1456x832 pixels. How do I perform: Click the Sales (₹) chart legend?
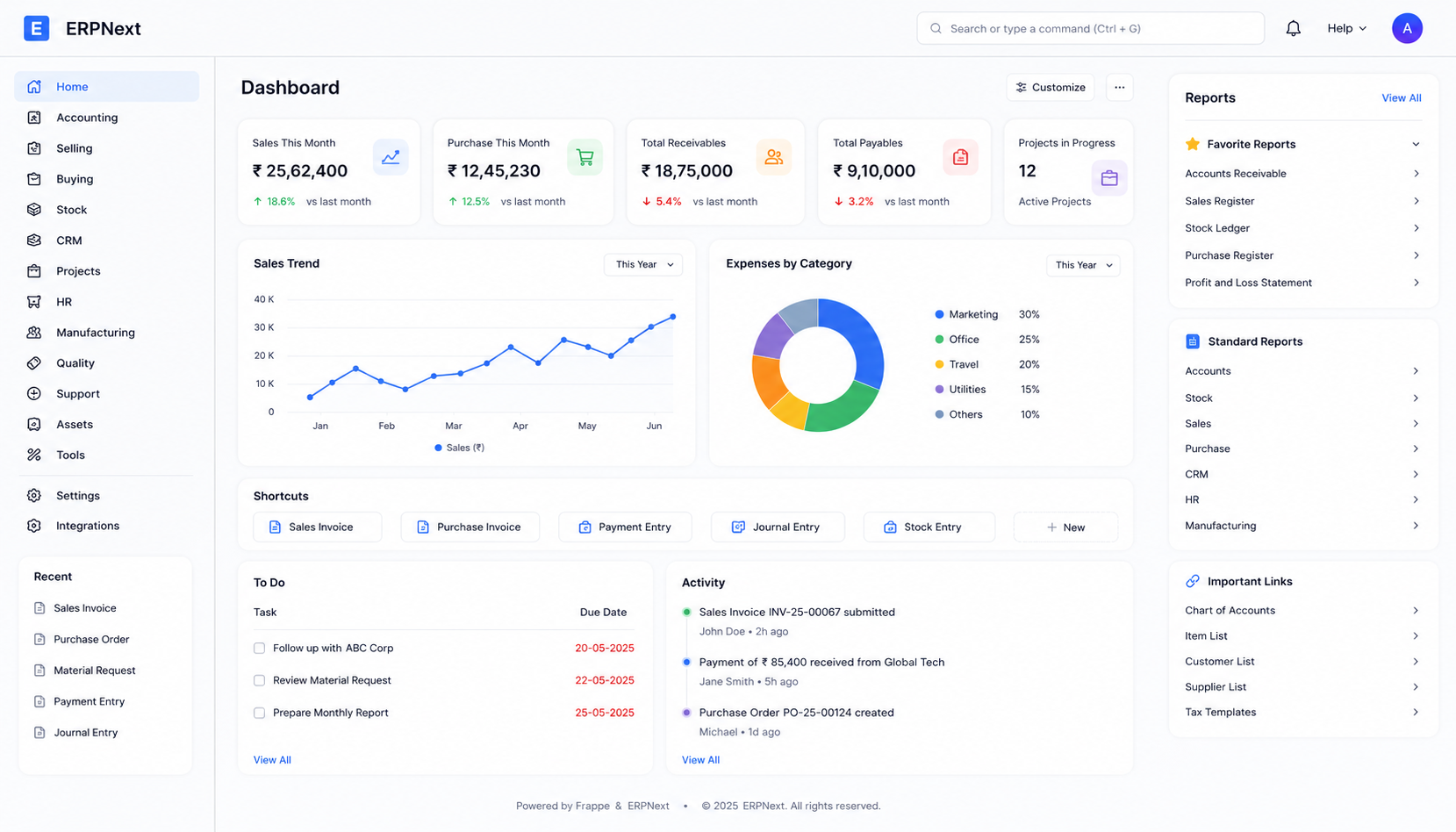(x=460, y=448)
